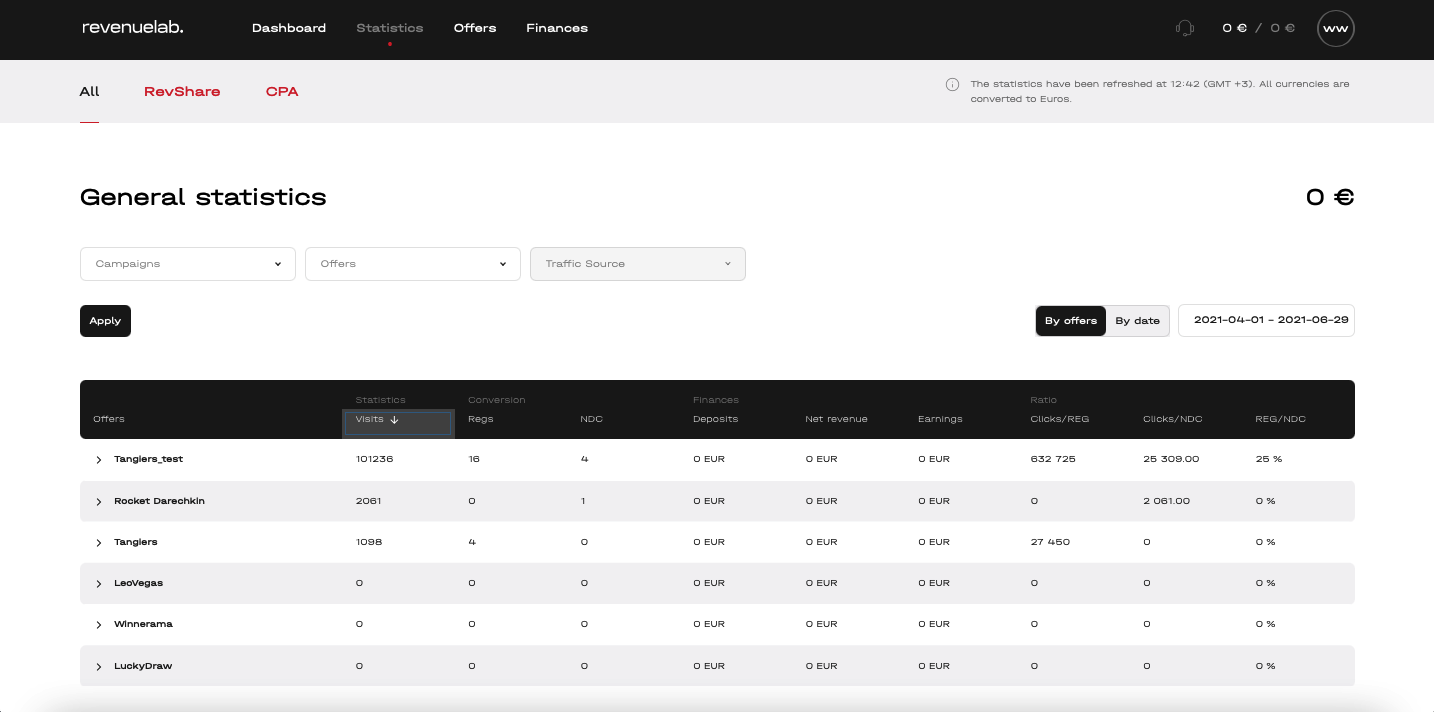
Task: Click the visits value 2061
Action: (368, 501)
